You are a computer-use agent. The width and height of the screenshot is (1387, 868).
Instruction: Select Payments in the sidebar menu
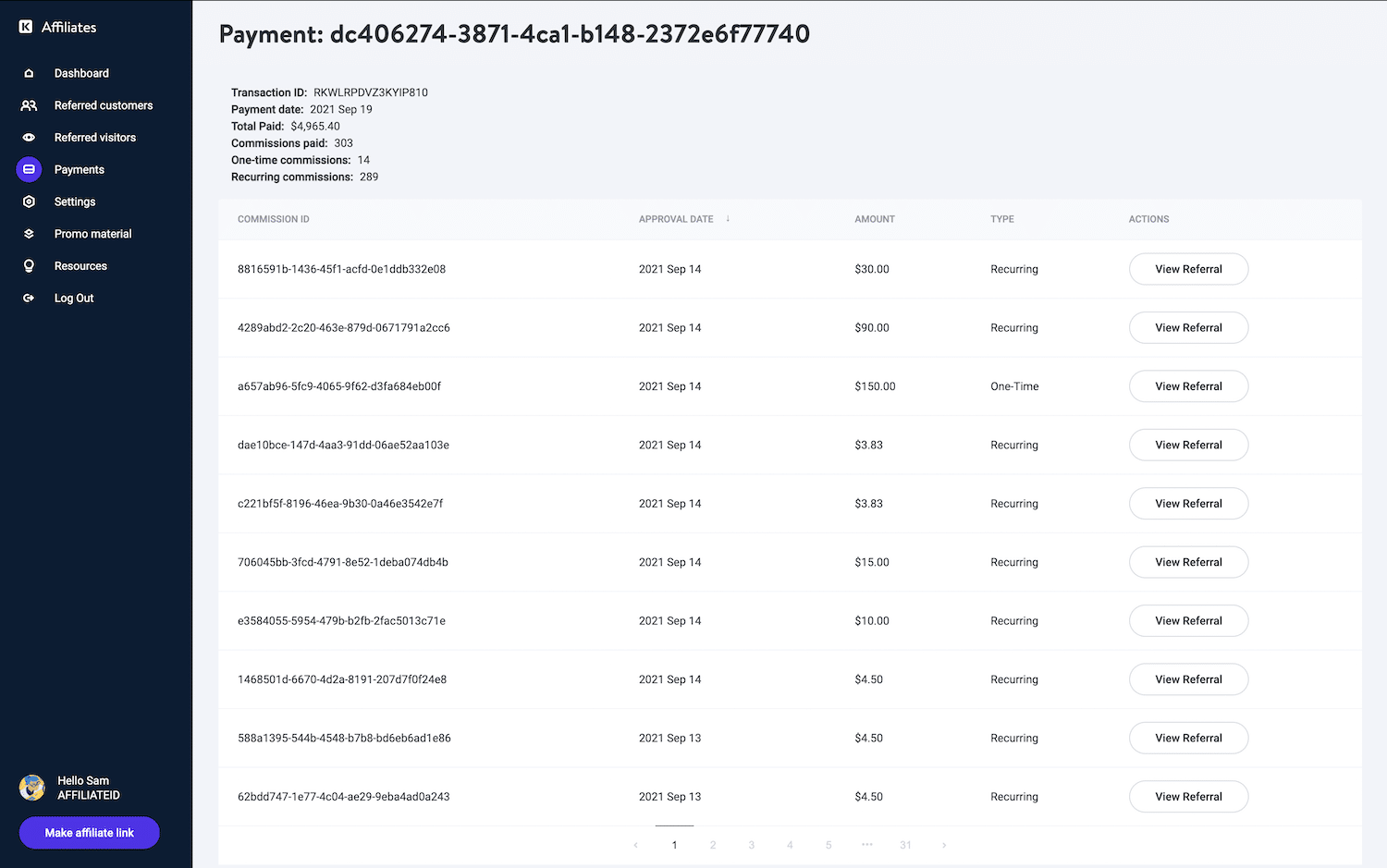tap(80, 169)
